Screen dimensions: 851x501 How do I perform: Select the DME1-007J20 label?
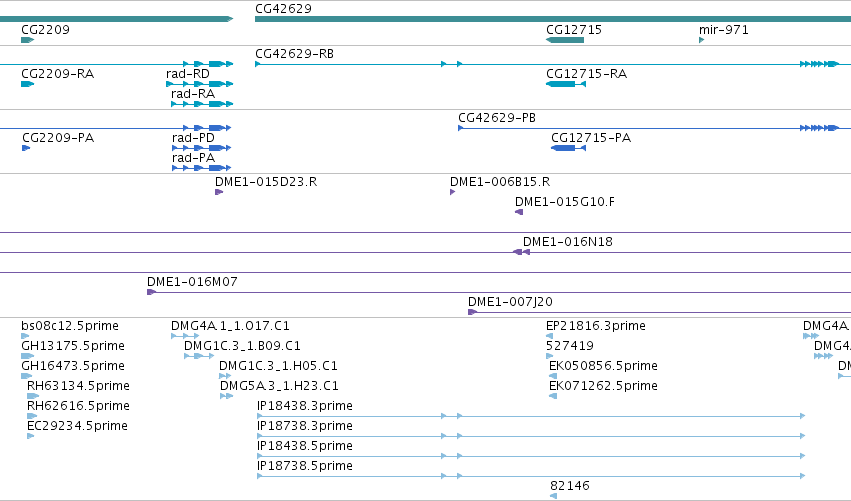coord(510,302)
